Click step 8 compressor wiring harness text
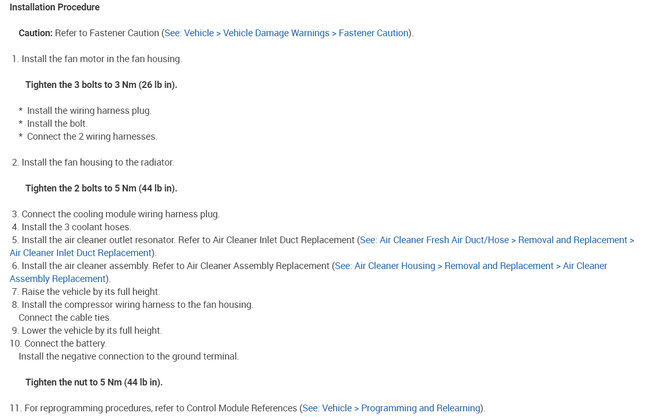 click(136, 304)
